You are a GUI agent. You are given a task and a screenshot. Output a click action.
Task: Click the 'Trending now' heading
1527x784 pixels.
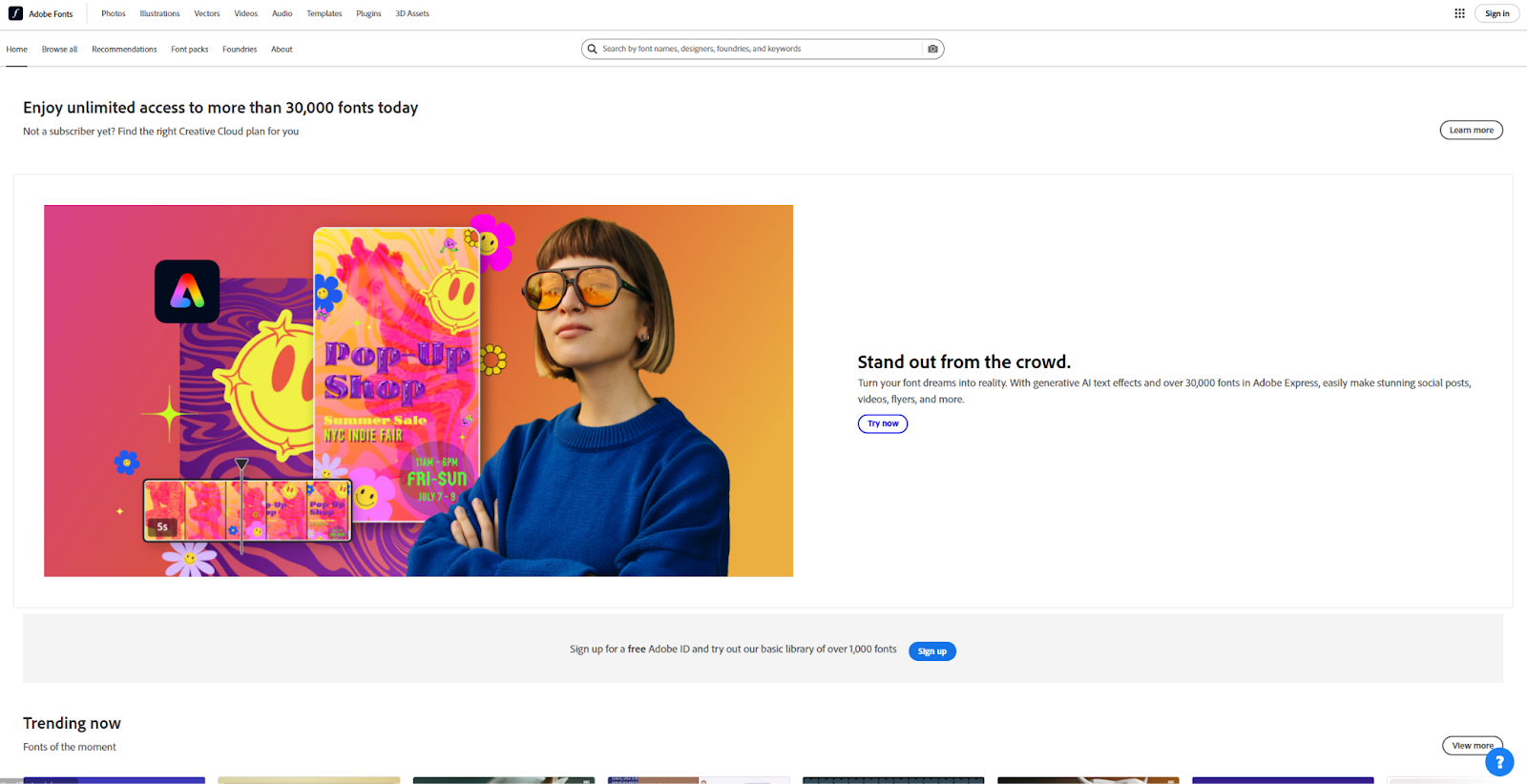[72, 723]
